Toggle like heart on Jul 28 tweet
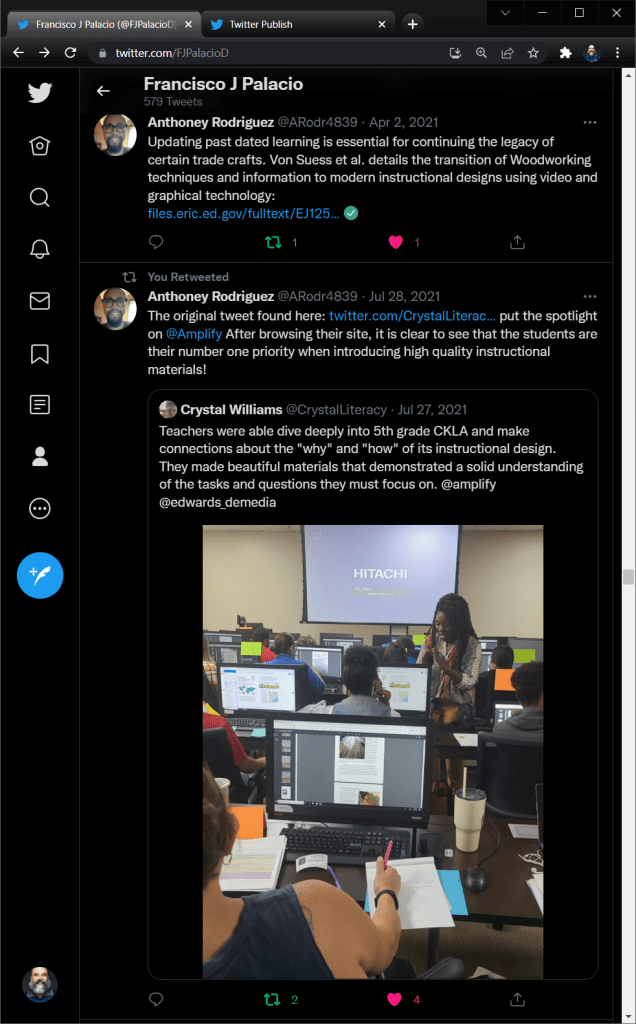The height and width of the screenshot is (1024, 636). (394, 999)
